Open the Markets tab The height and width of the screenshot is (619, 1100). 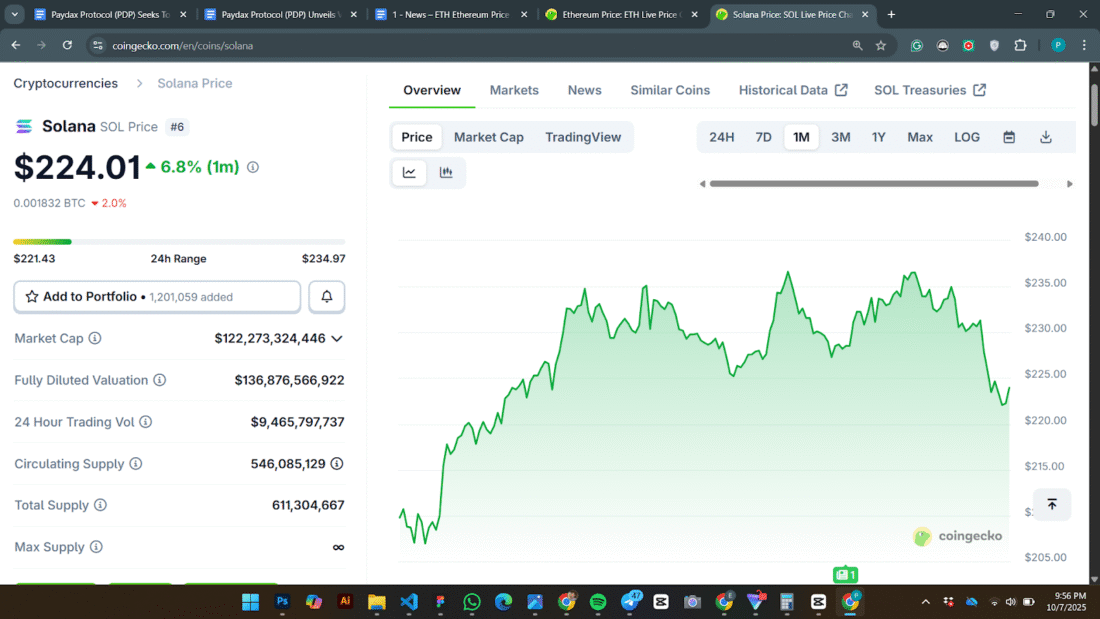coord(514,90)
